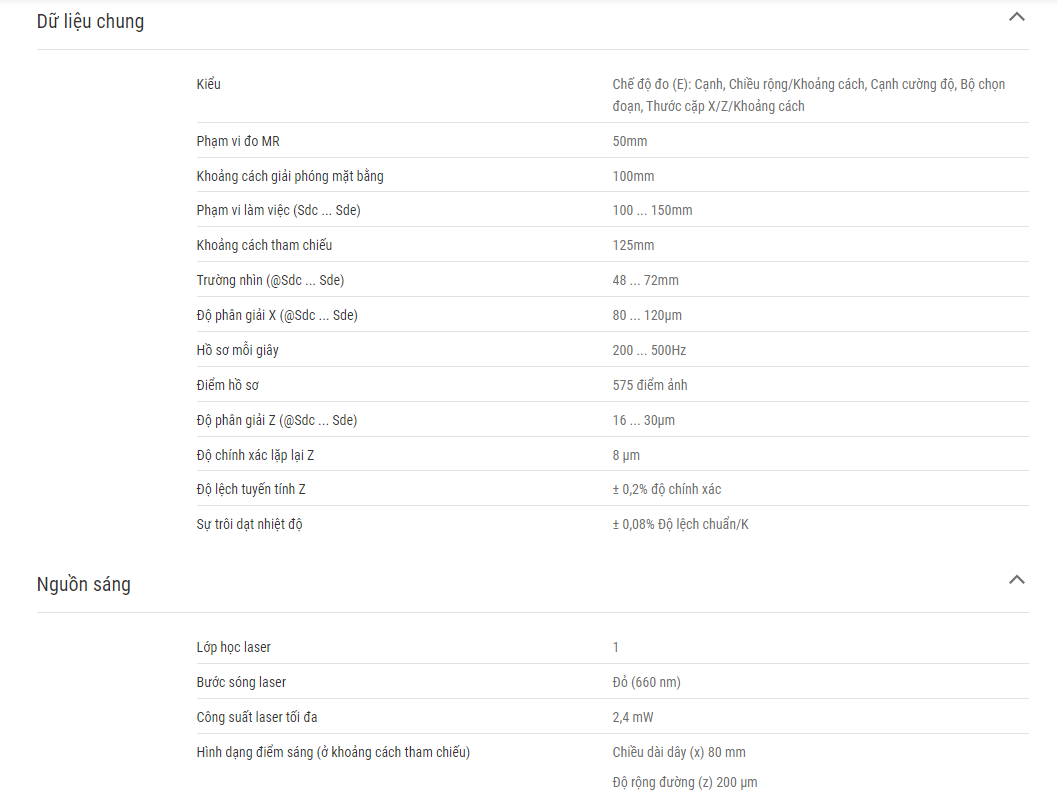Click the 575 điểm ảnh value
Screen dimensions: 1057x807
tap(650, 385)
